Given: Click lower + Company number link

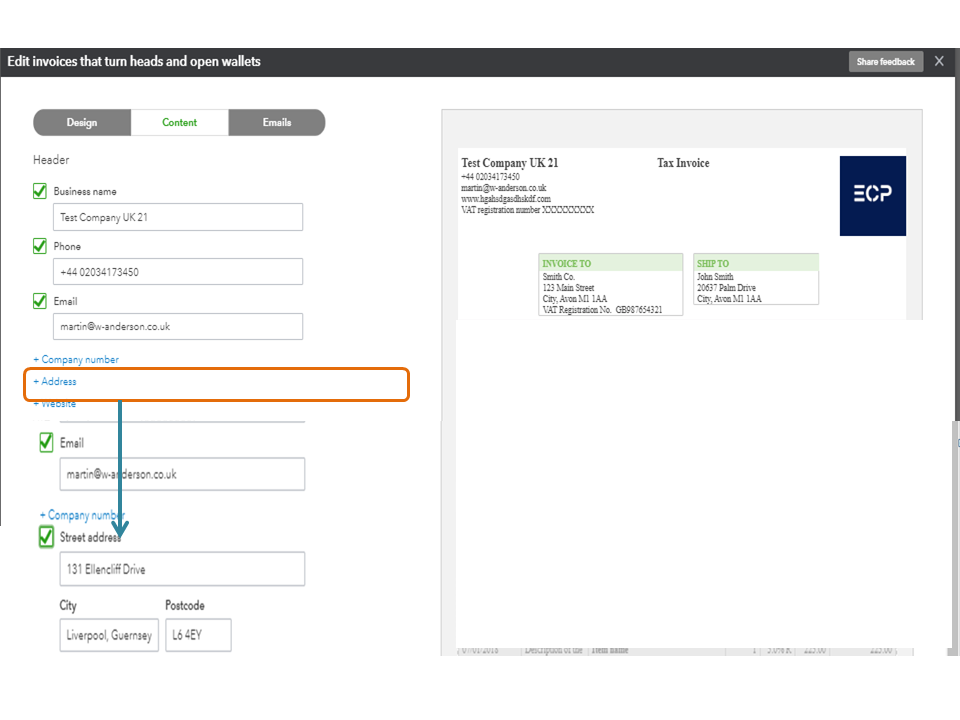Looking at the screenshot, I should (82, 515).
